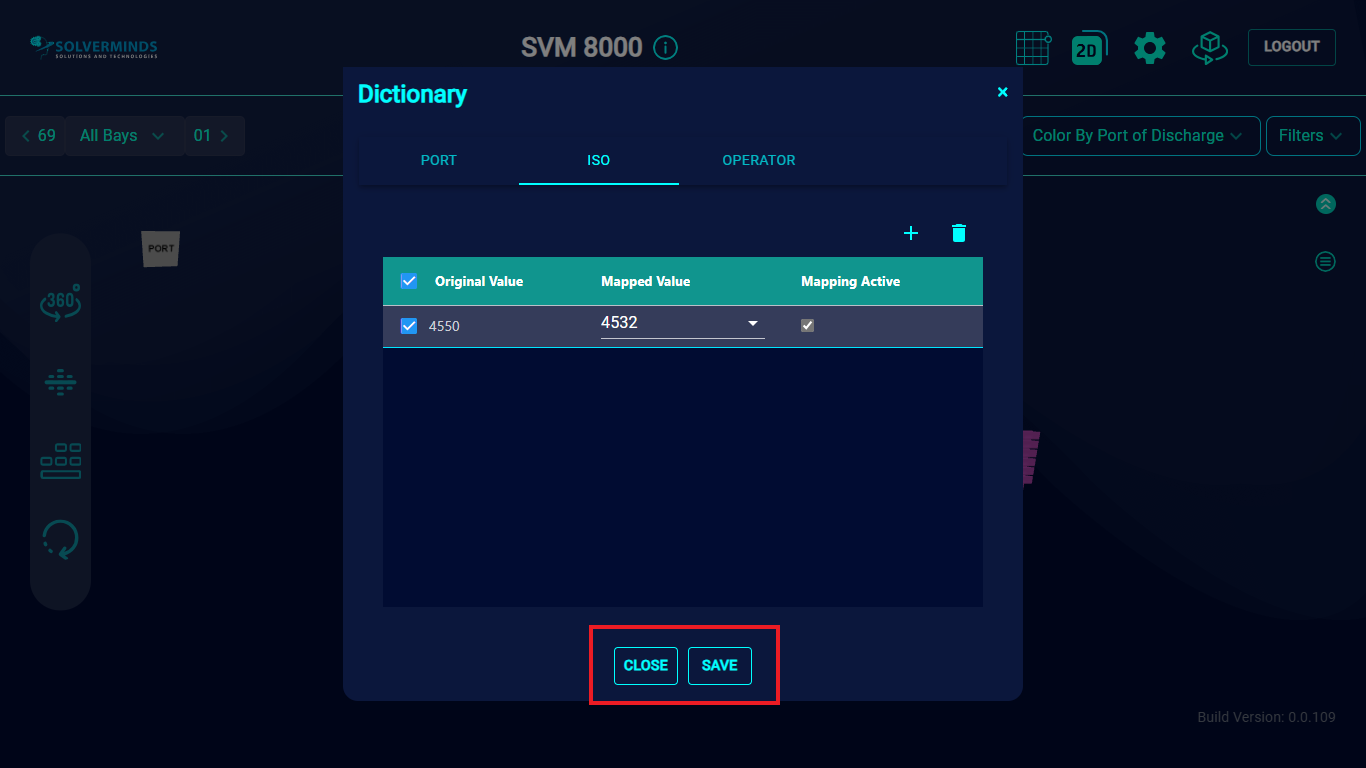Click the 3D cube playback icon

(1209, 47)
